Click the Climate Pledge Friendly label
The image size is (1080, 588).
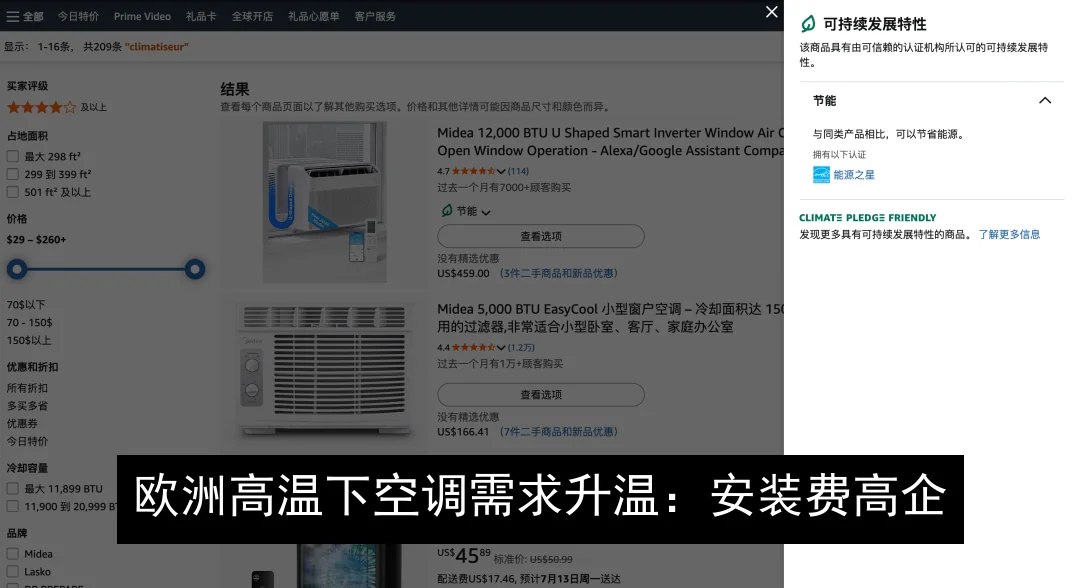pos(868,218)
